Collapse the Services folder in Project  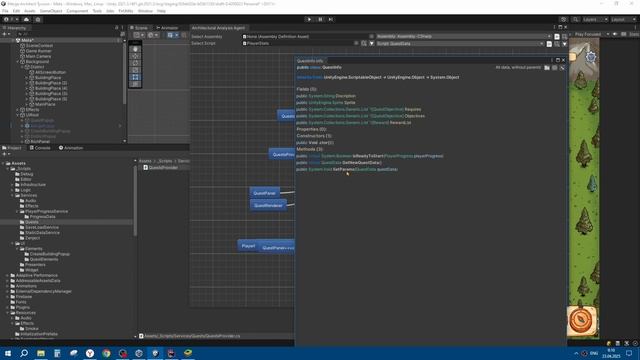point(13,196)
